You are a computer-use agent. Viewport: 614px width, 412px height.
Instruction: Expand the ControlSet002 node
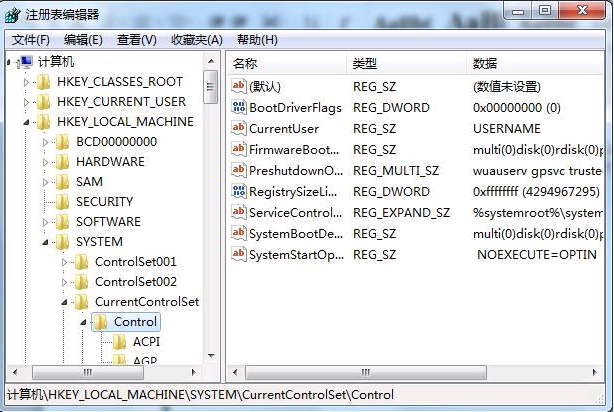click(x=65, y=282)
